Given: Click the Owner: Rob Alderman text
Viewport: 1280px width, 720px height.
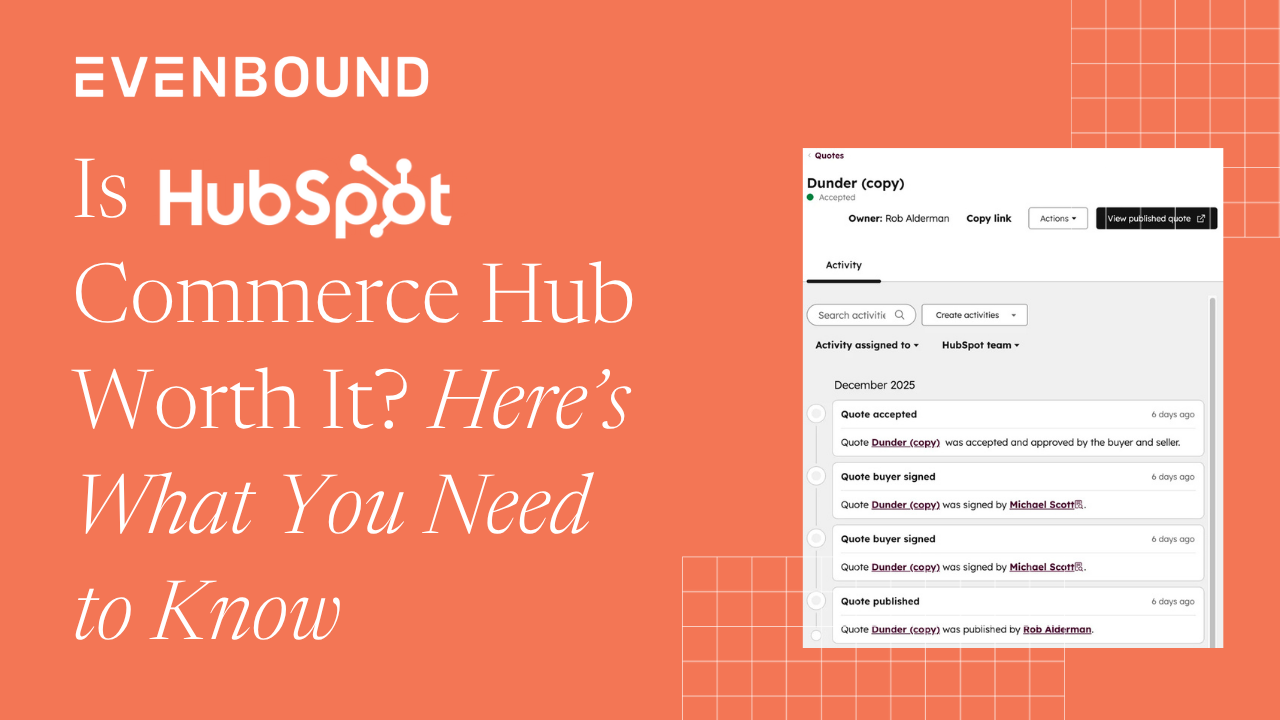Looking at the screenshot, I should pos(901,219).
